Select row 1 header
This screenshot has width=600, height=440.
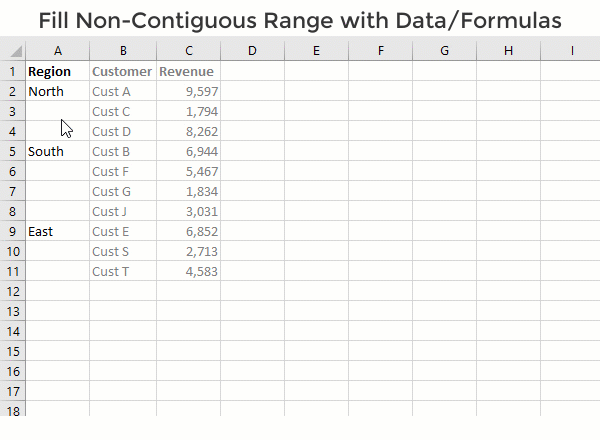pyautogui.click(x=13, y=71)
